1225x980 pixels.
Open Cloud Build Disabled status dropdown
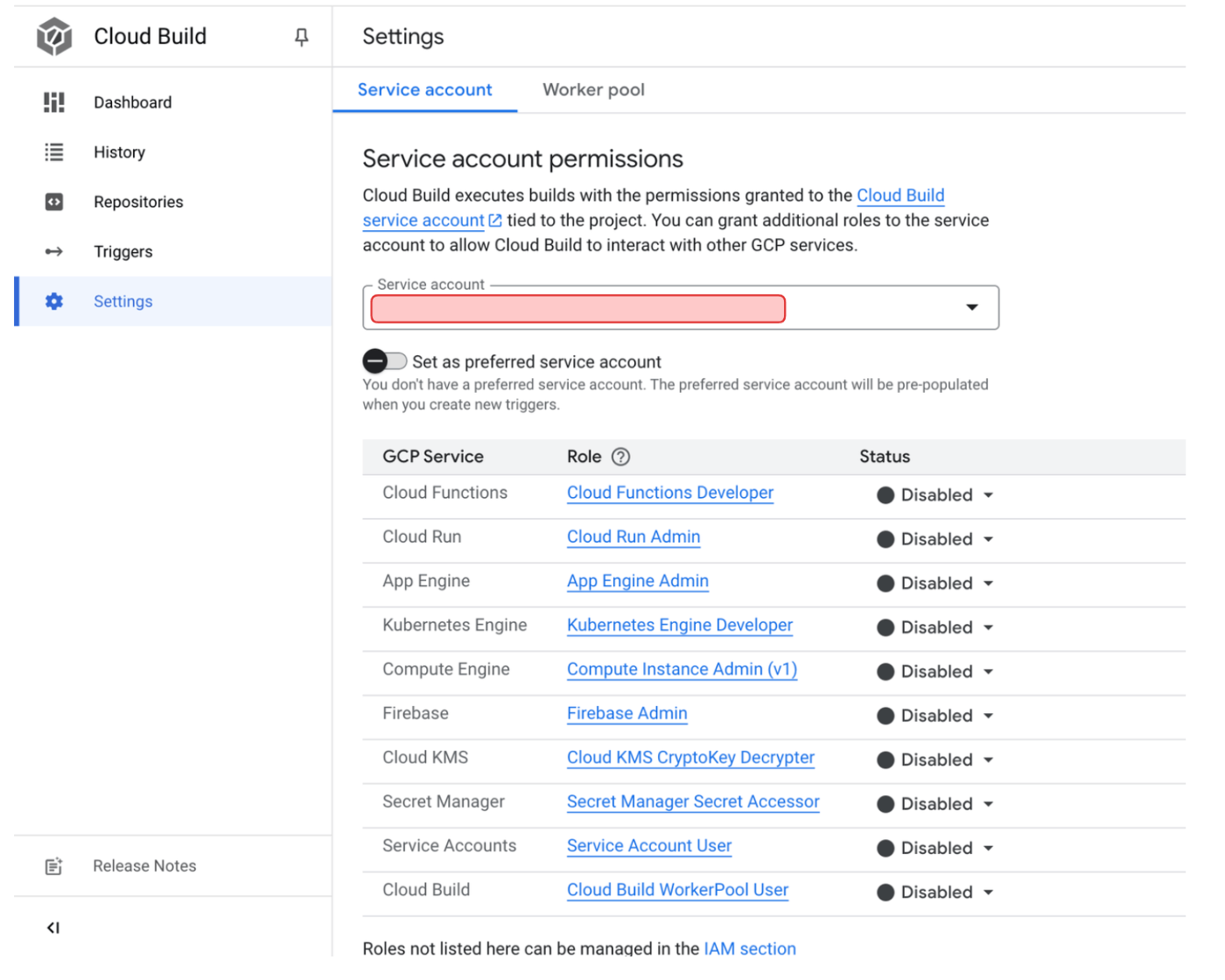click(x=935, y=892)
